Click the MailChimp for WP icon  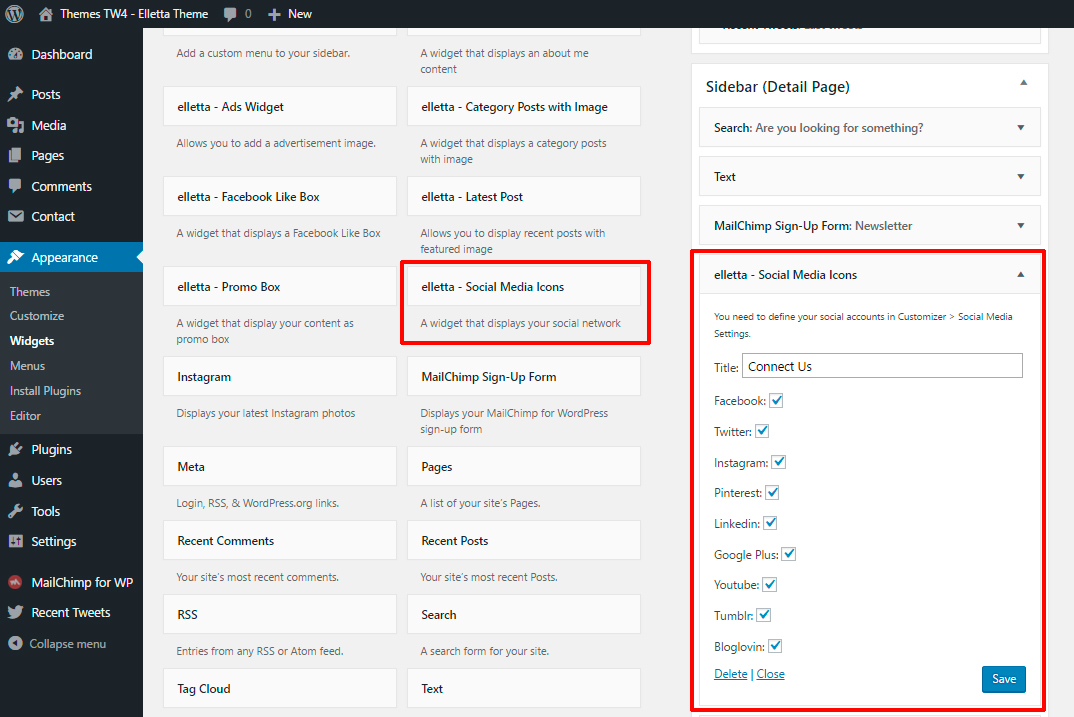pyautogui.click(x=15, y=582)
